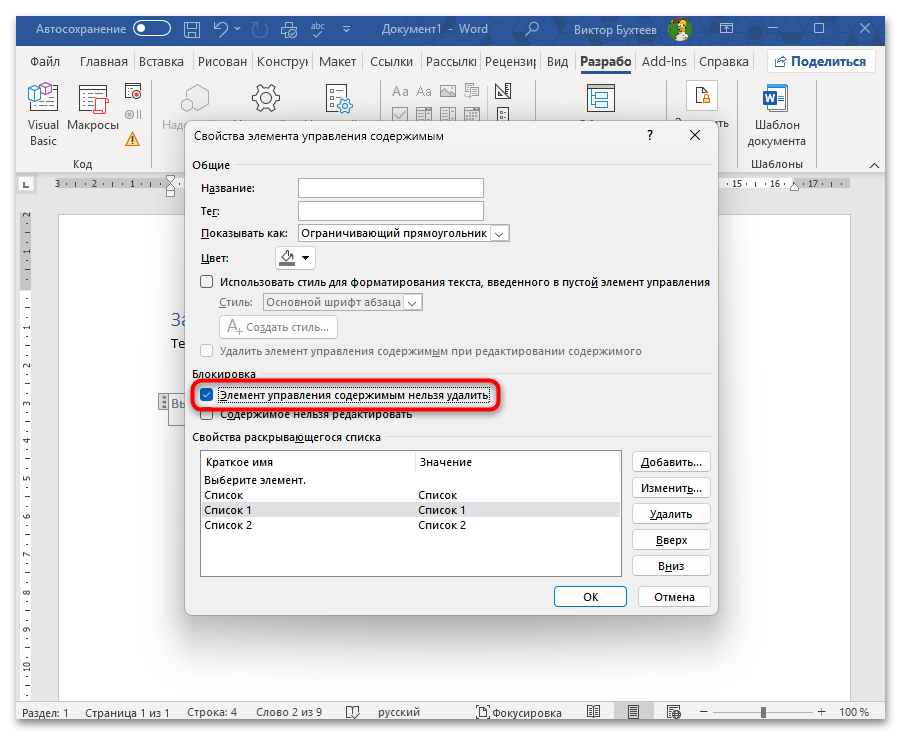Click the 'Добавить...' button
Screen dimensions: 901x735
coord(671,462)
